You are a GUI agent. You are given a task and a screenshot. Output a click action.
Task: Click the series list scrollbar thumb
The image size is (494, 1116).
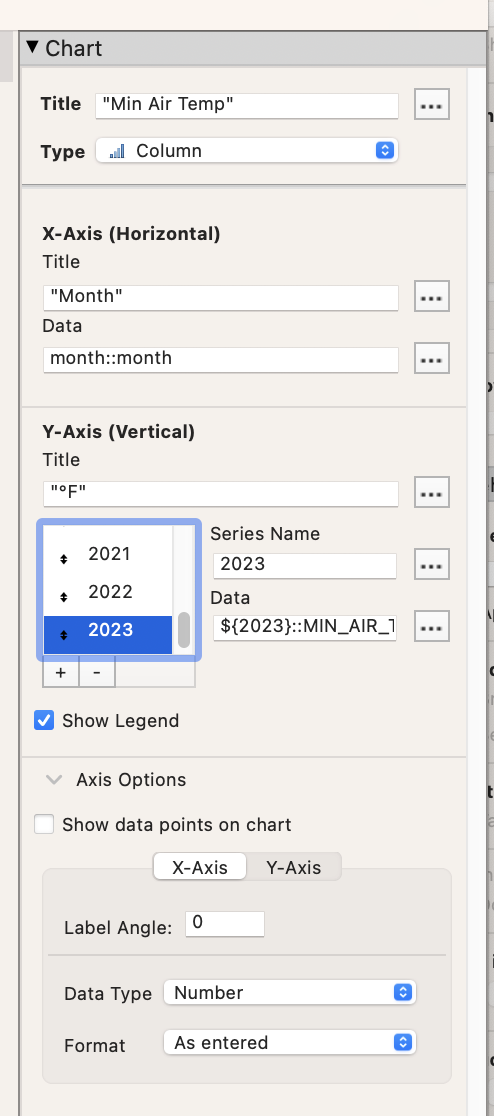[184, 629]
